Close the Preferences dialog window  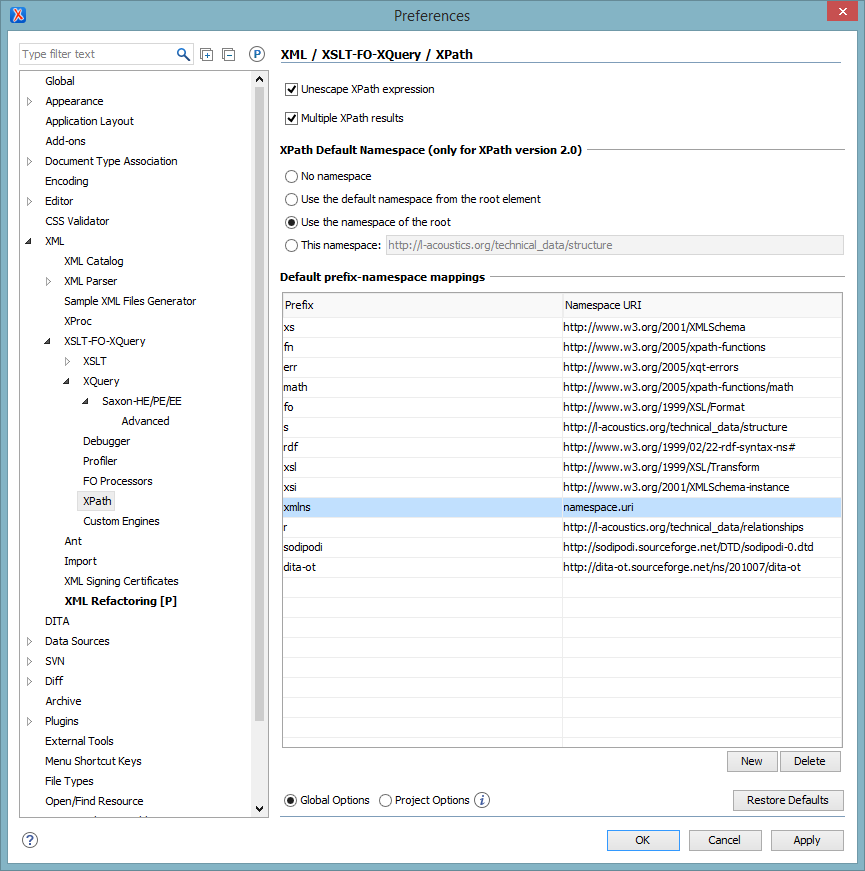842,11
